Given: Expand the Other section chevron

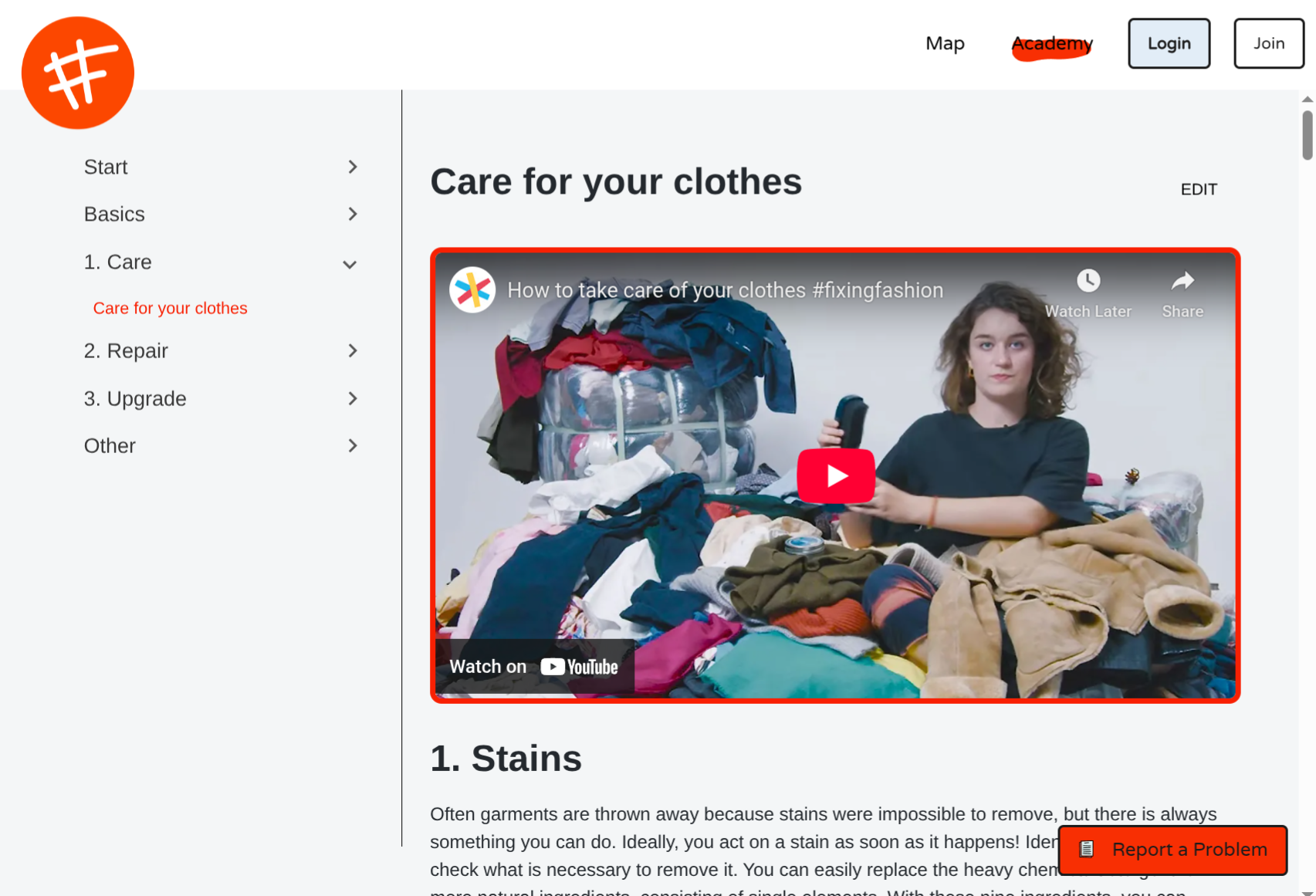Looking at the screenshot, I should [353, 445].
